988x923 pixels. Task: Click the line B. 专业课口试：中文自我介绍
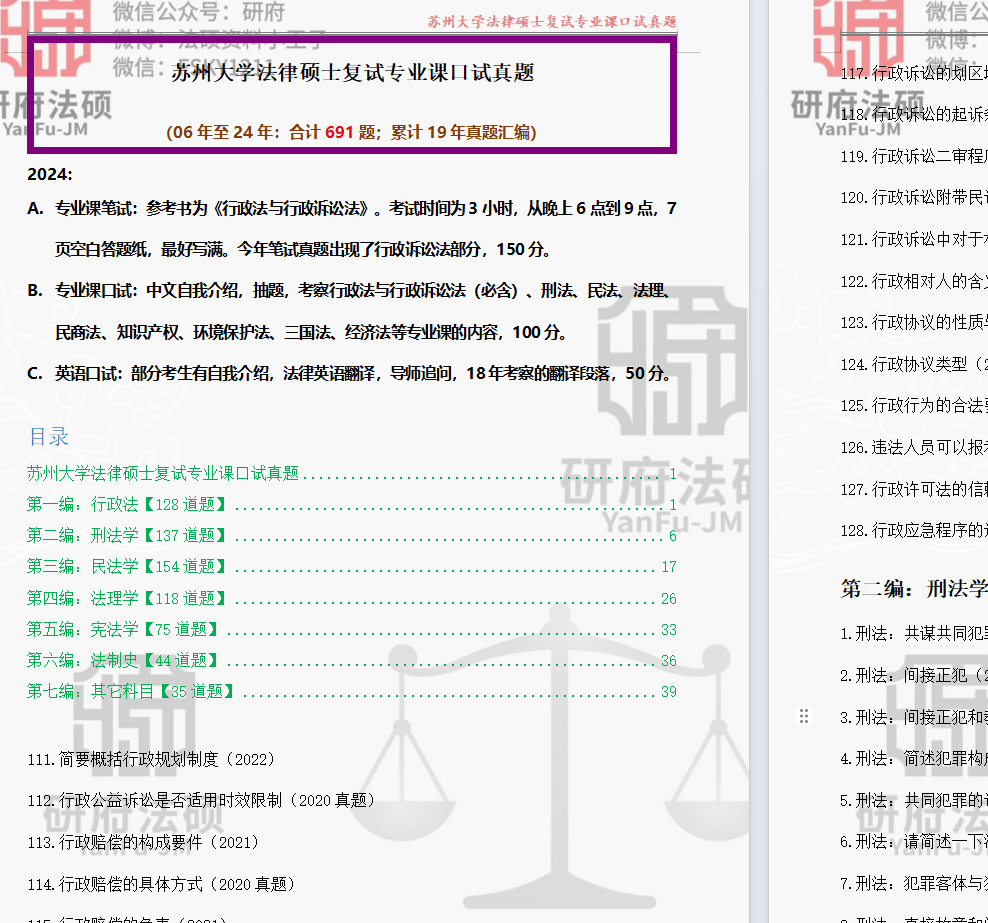coord(348,290)
